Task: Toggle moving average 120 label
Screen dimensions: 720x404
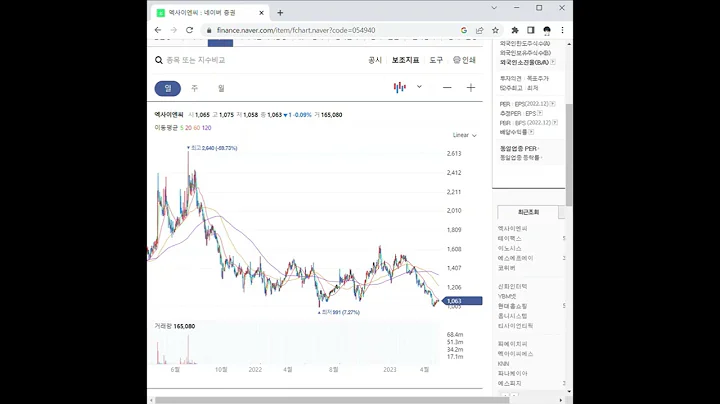Action: coord(207,128)
